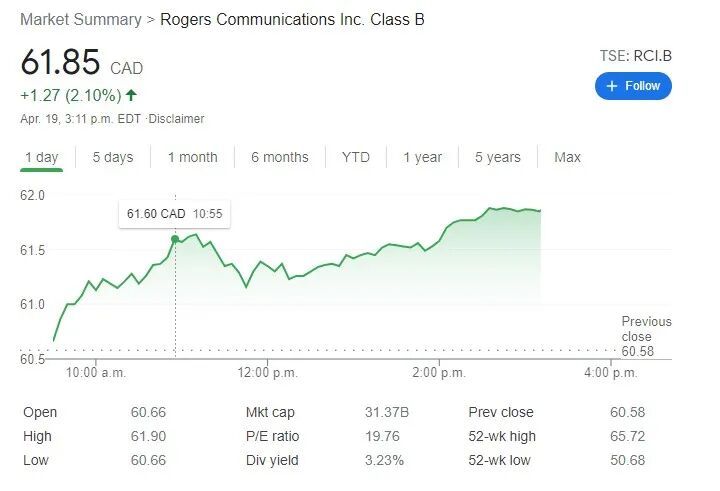Click the 61.60 CAD price tooltip
The width and height of the screenshot is (720, 491).
[174, 214]
